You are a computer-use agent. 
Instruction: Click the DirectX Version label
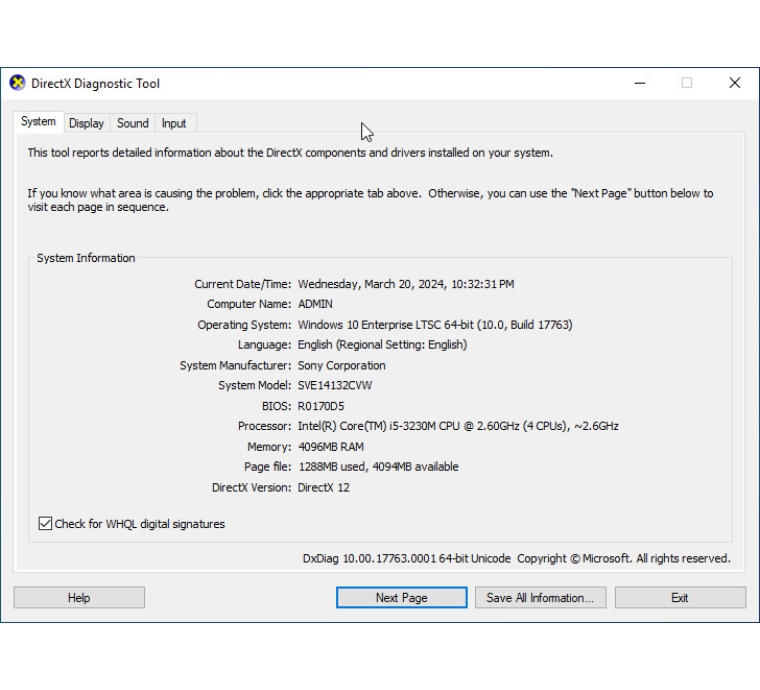pyautogui.click(x=251, y=487)
